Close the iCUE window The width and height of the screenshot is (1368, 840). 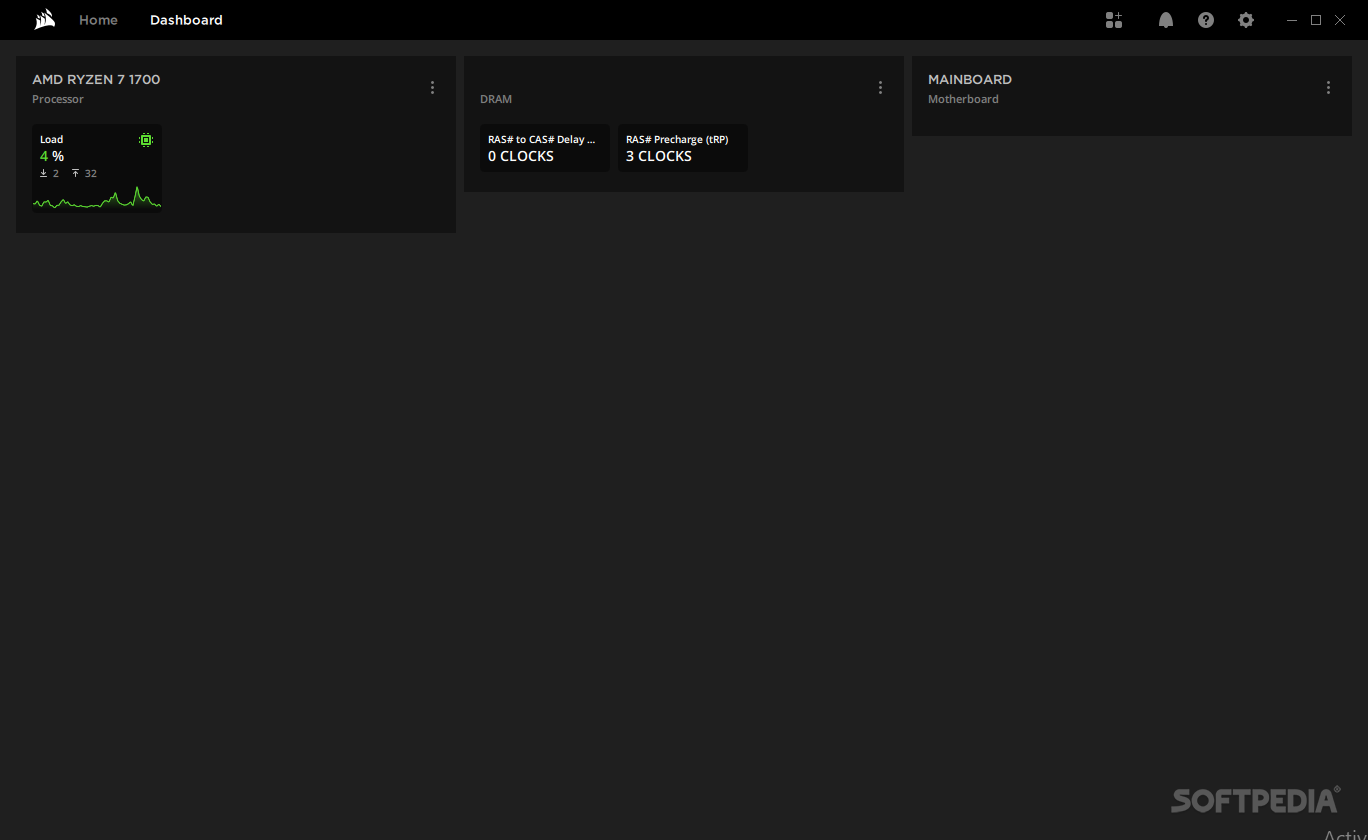coord(1340,20)
